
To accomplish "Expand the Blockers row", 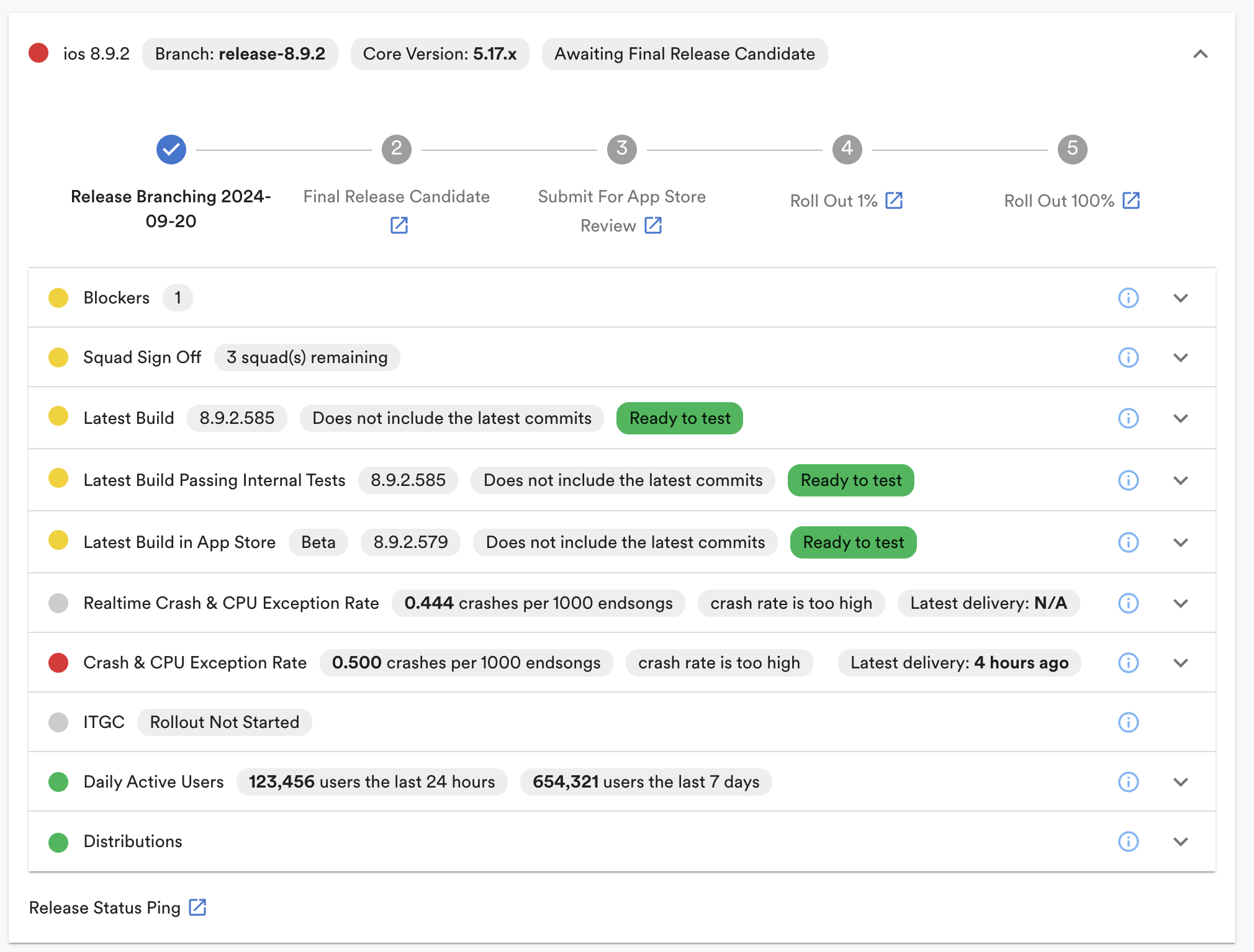I will click(1180, 298).
